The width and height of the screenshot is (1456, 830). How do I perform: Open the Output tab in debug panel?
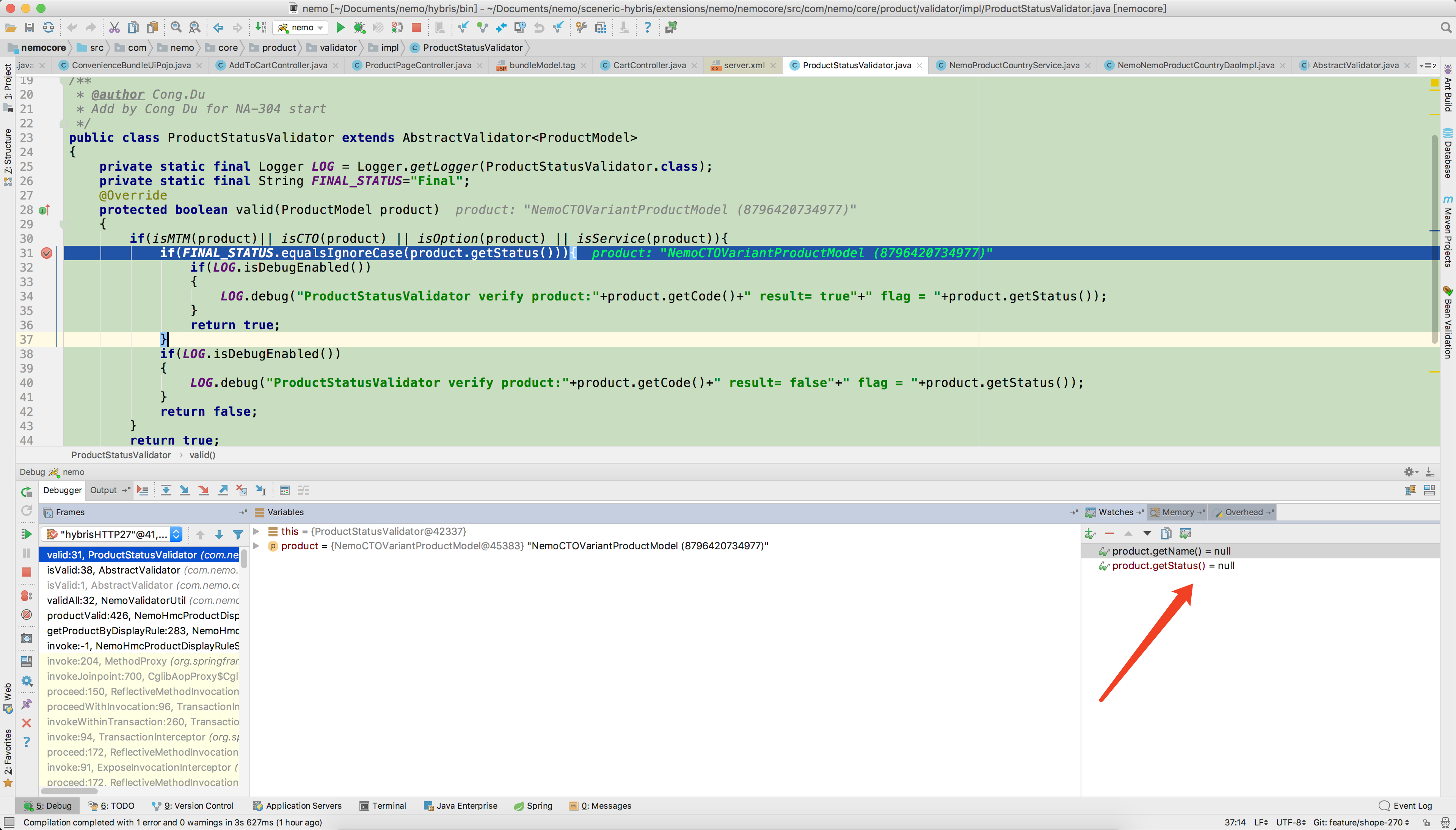[103, 490]
